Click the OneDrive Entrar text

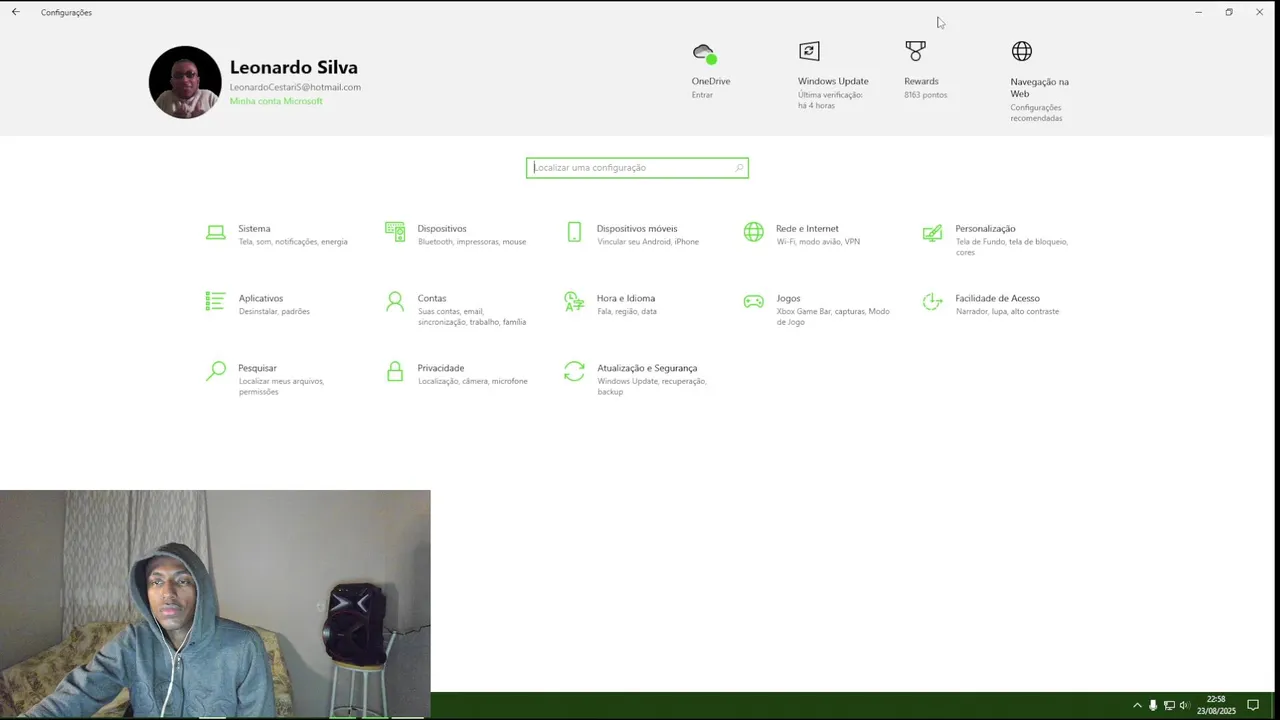(x=702, y=95)
